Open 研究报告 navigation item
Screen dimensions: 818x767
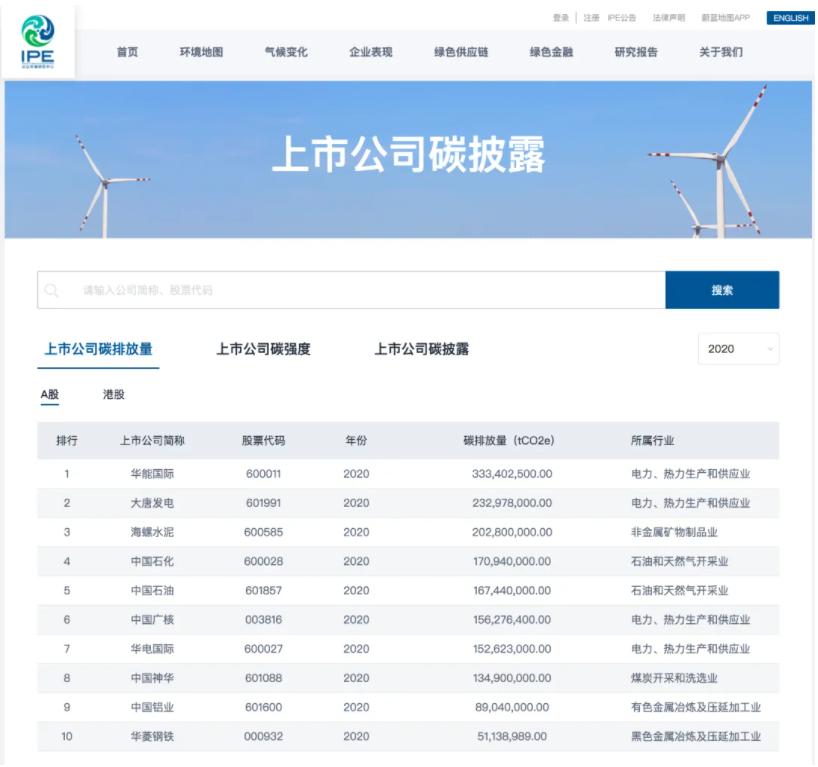click(636, 52)
